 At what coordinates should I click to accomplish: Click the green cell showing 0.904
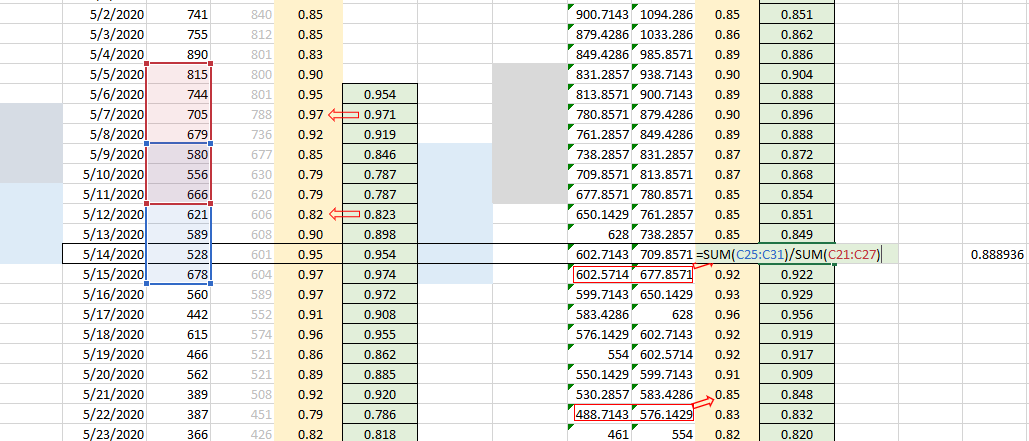(797, 74)
